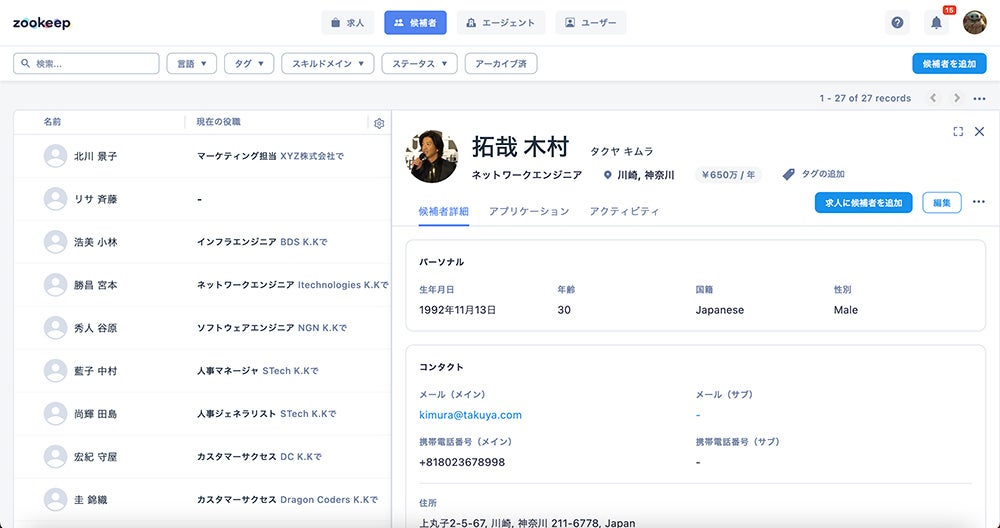The image size is (1000, 528).
Task: Switch to the アクティビティ tab
Action: tap(624, 212)
